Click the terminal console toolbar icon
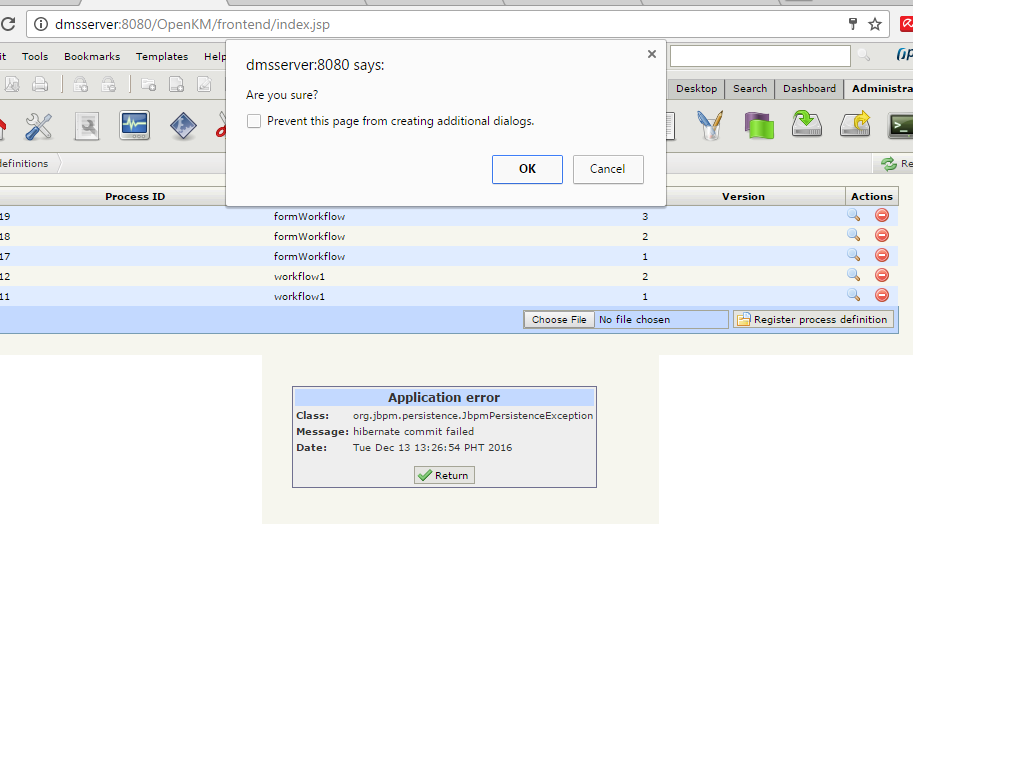The height and width of the screenshot is (768, 1024). click(901, 126)
